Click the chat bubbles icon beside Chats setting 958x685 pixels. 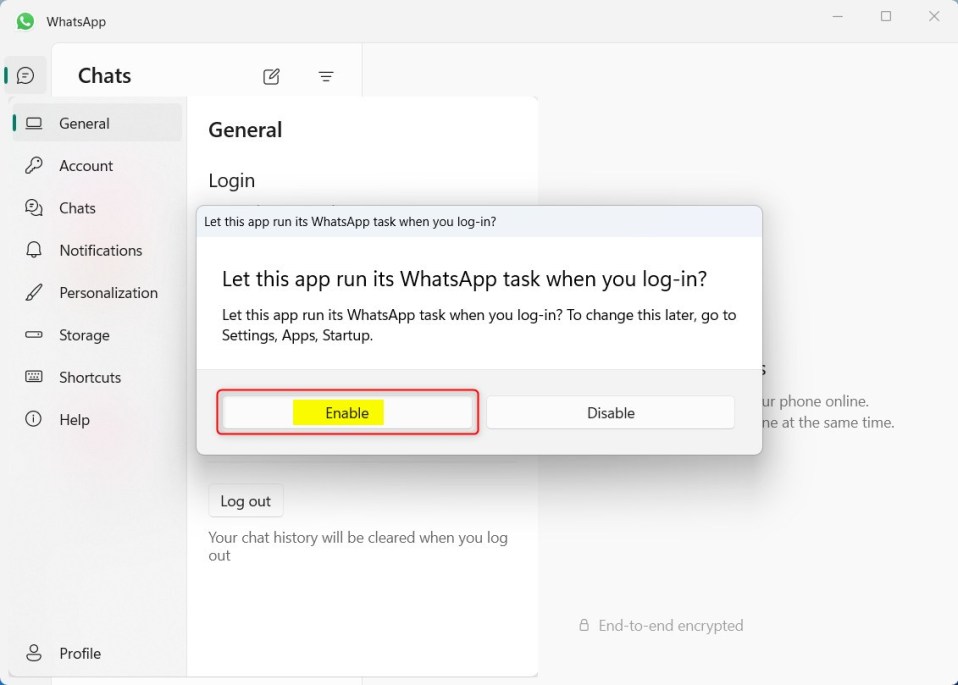click(34, 208)
